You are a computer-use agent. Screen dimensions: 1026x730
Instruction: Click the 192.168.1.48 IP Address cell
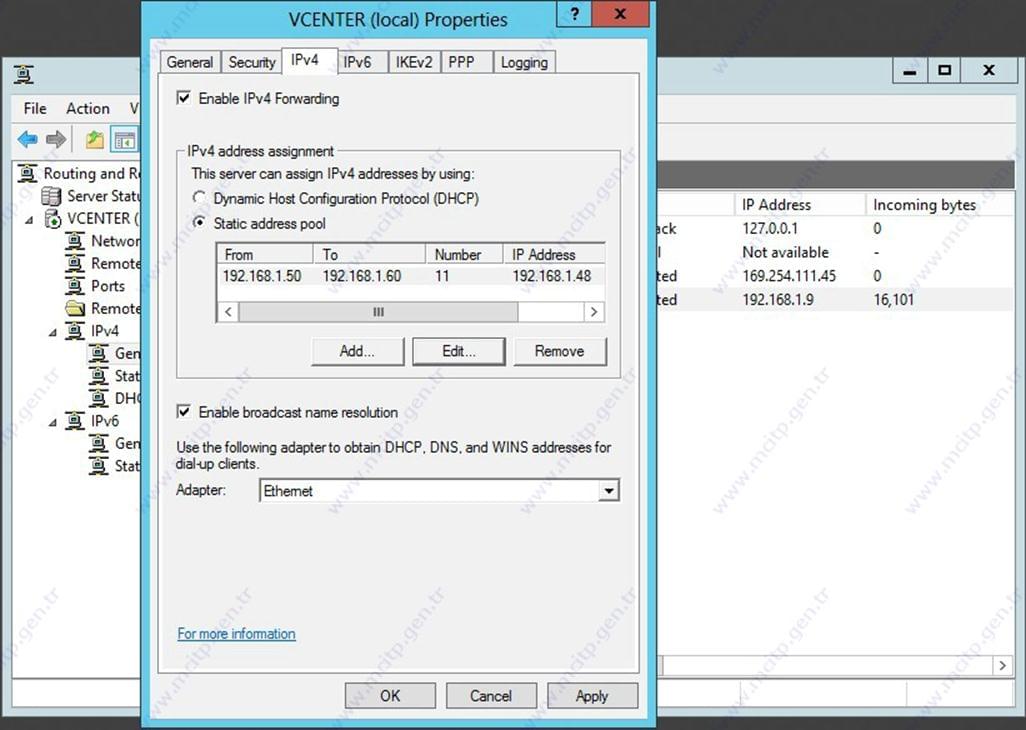point(552,276)
